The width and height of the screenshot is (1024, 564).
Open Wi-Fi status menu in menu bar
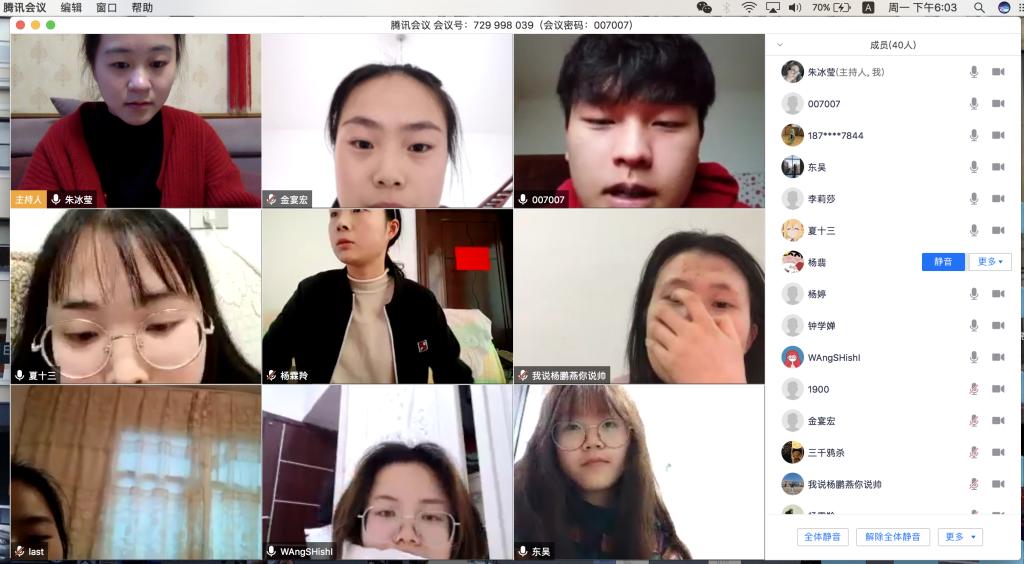pyautogui.click(x=749, y=8)
